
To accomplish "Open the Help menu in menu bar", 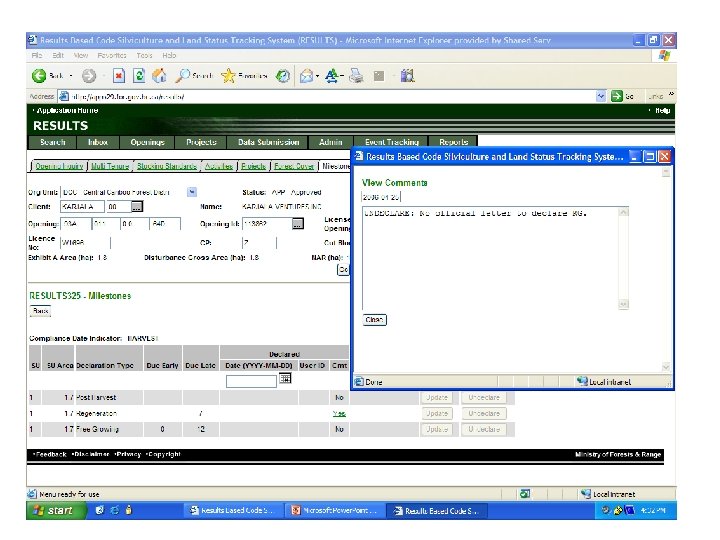I will pos(169,55).
